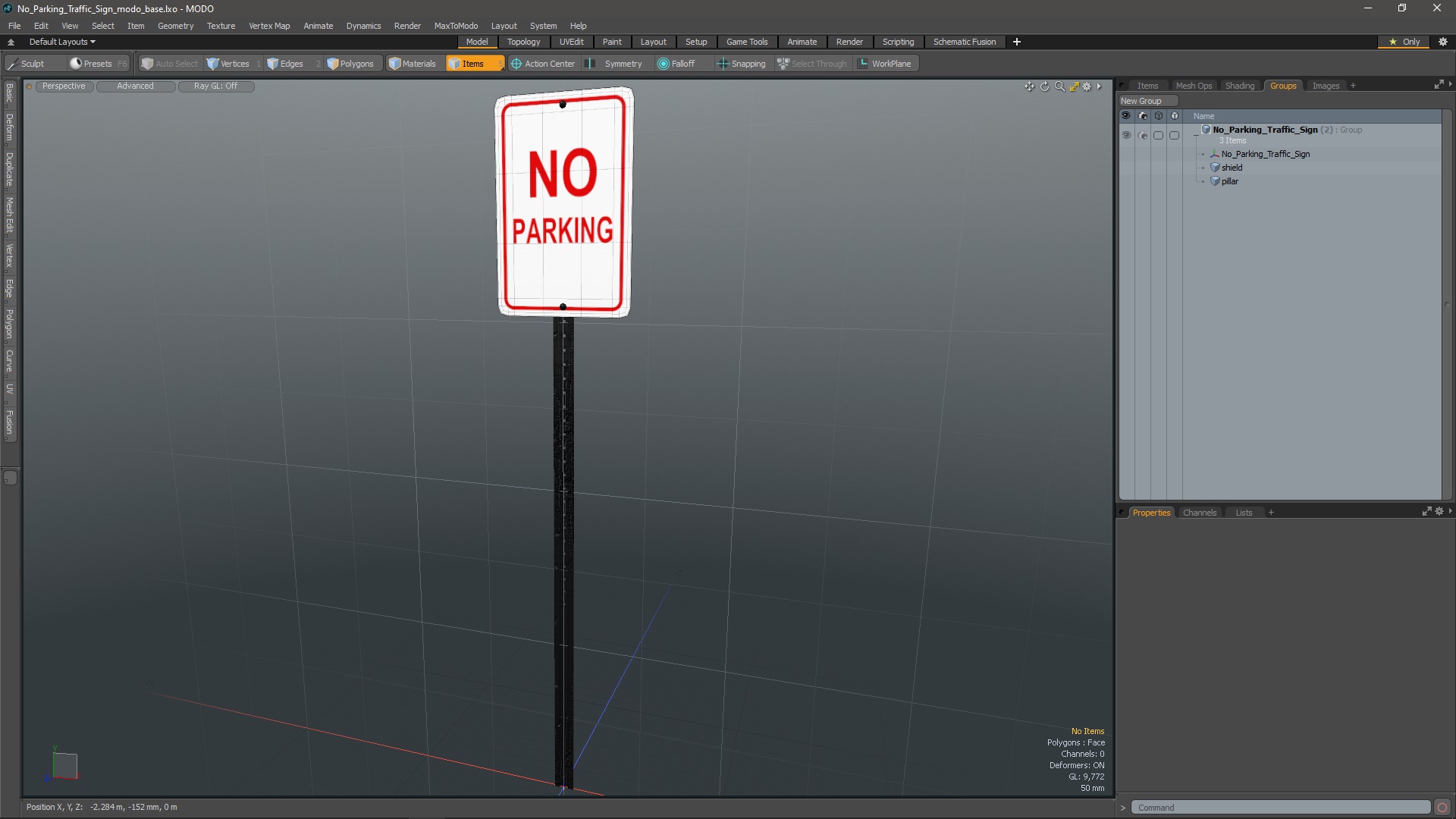Enable the Falloff tool
The width and height of the screenshot is (1456, 819).
coord(676,64)
